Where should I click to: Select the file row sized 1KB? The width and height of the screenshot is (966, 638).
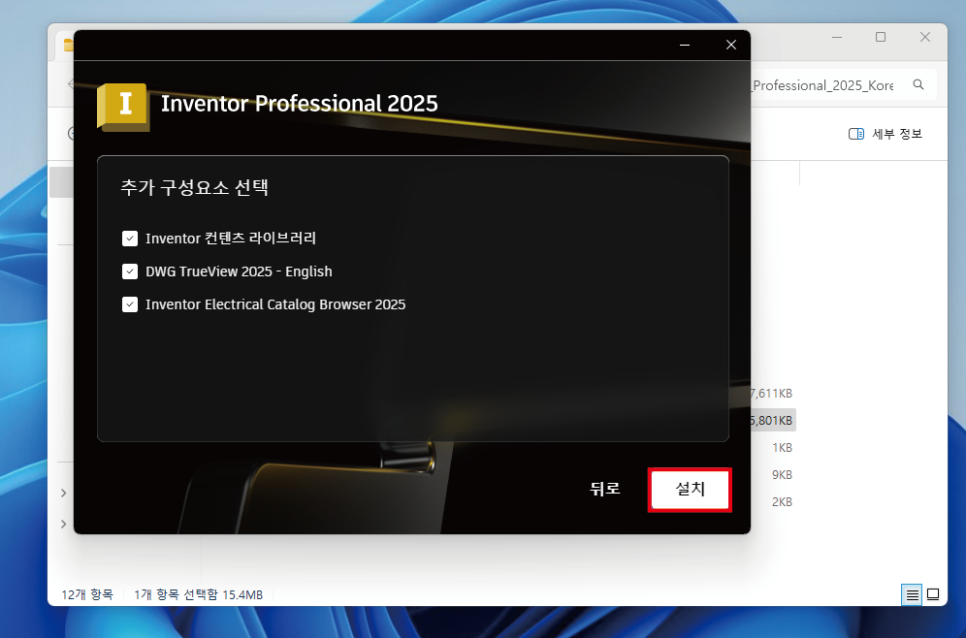[781, 447]
